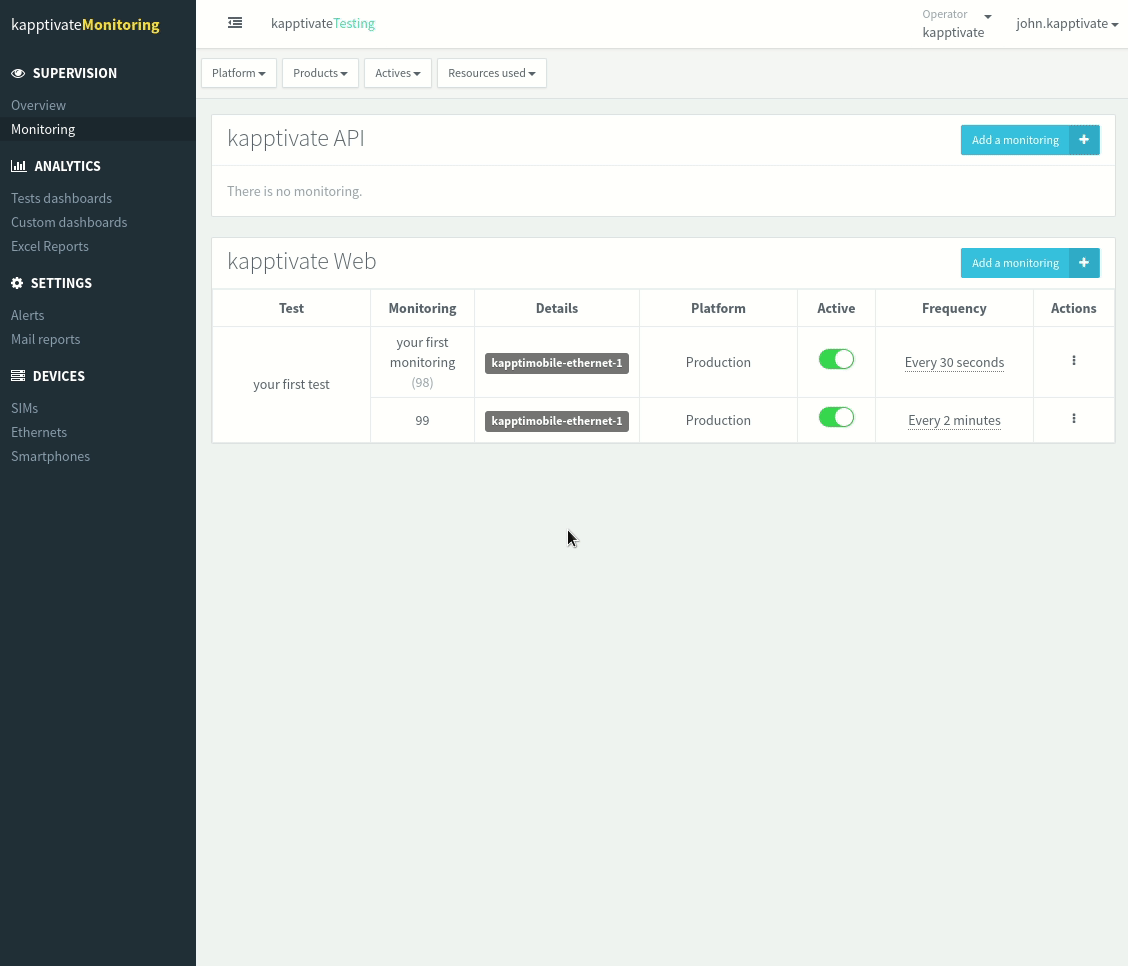Open actions menu for monitoring 99 row

click(x=1074, y=419)
